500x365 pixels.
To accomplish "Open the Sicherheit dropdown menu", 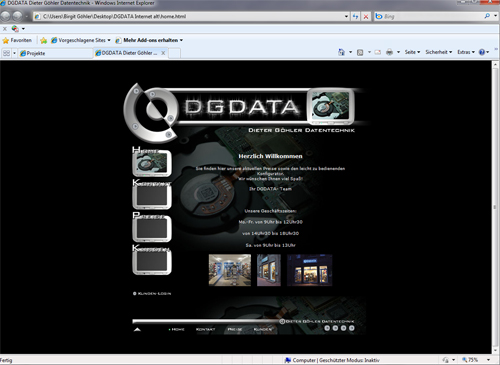I will pyautogui.click(x=439, y=52).
